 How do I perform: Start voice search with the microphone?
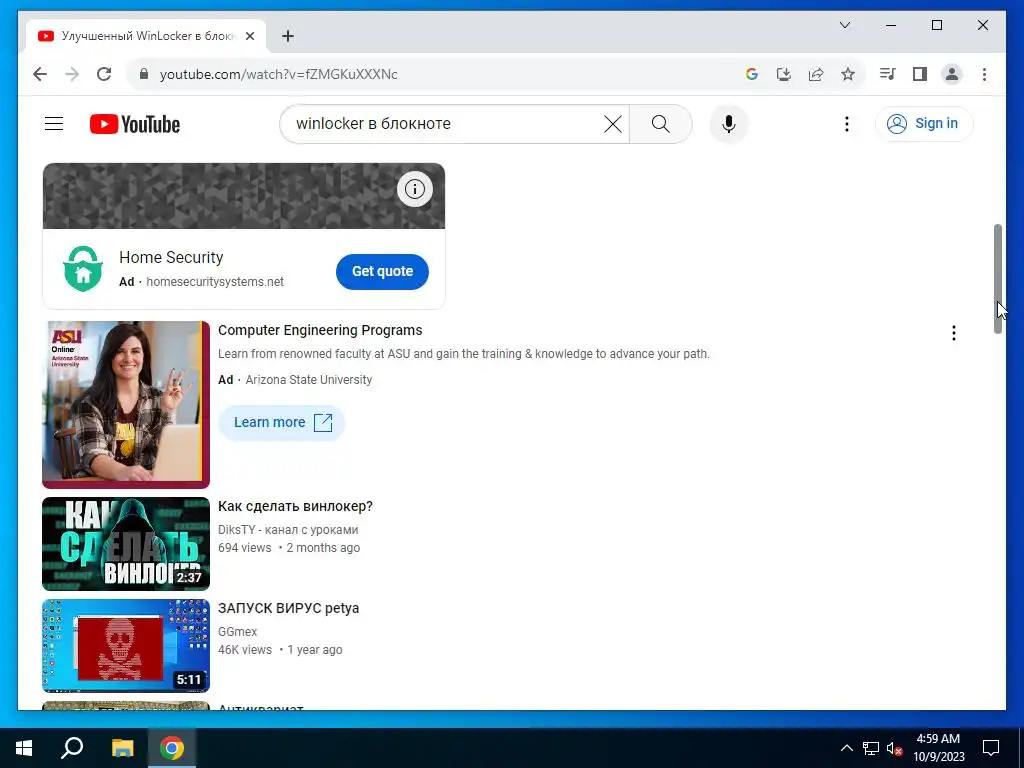(x=729, y=123)
